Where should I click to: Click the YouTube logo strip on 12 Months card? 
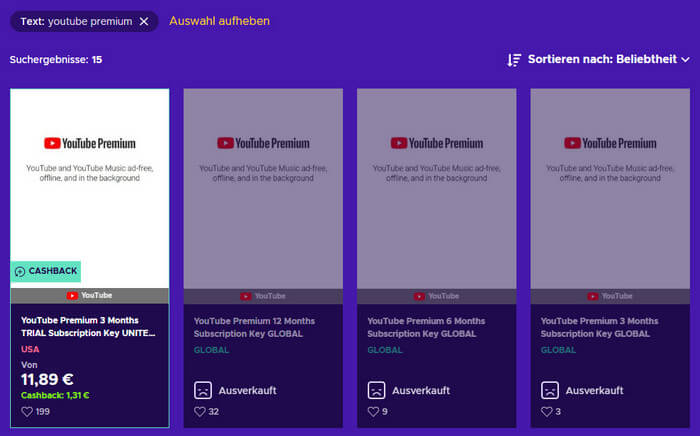(263, 296)
